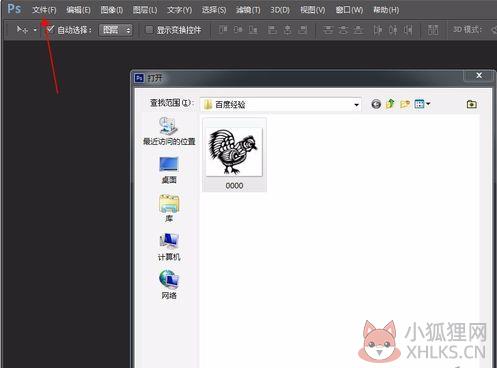Uncheck the 自动选择 checkbox

pos(50,30)
